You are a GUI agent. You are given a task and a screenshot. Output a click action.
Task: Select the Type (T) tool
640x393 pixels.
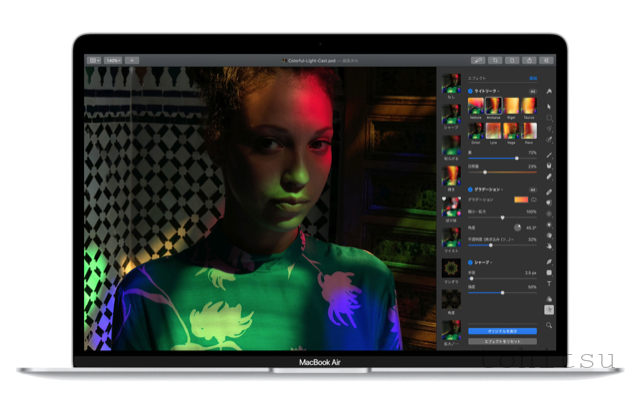(x=549, y=284)
